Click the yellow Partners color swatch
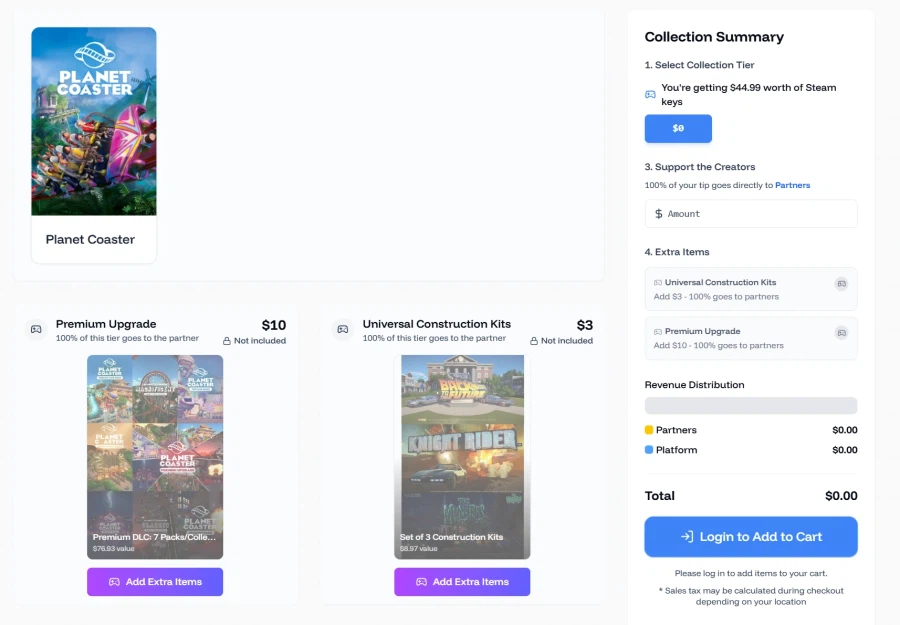Screen dimensions: 900x625 pyautogui.click(x=649, y=429)
